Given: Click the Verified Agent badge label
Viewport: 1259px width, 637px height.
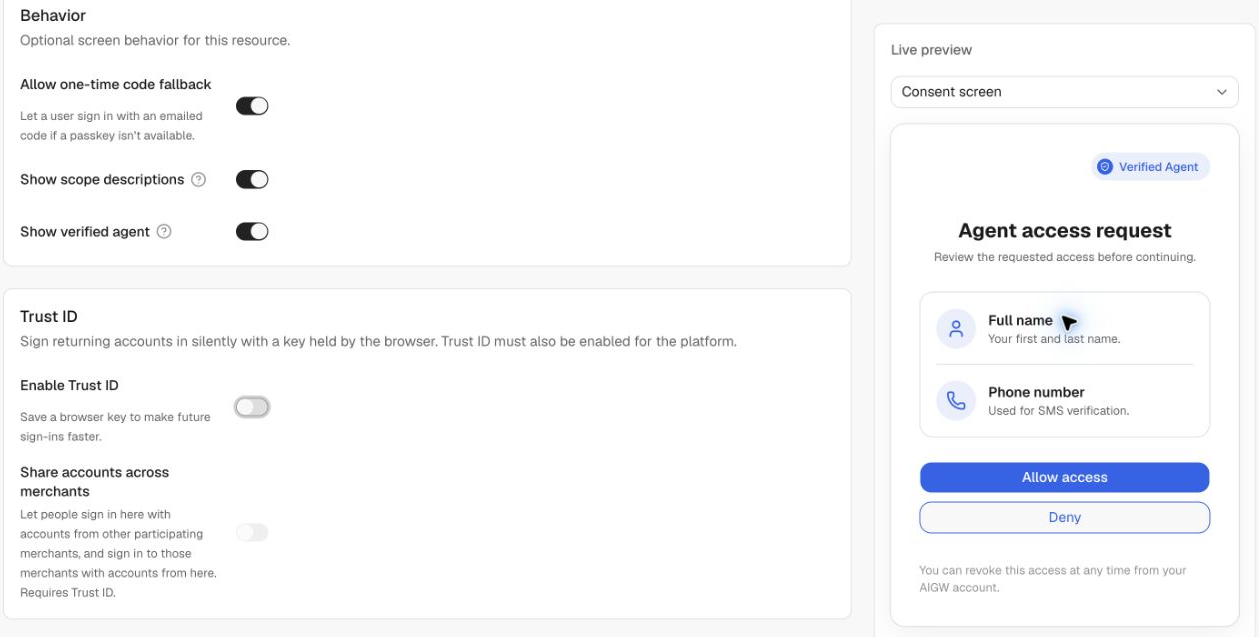Looking at the screenshot, I should (x=1158, y=167).
